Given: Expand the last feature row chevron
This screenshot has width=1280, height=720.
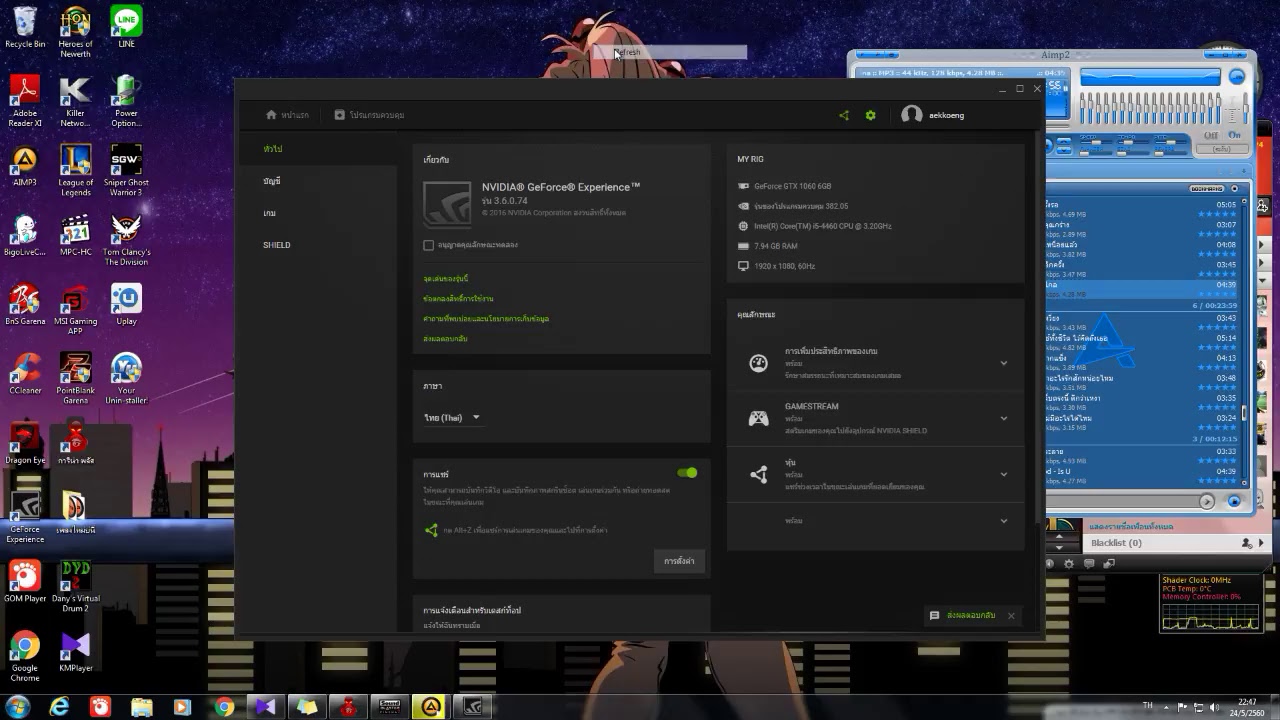Looking at the screenshot, I should coord(1004,521).
